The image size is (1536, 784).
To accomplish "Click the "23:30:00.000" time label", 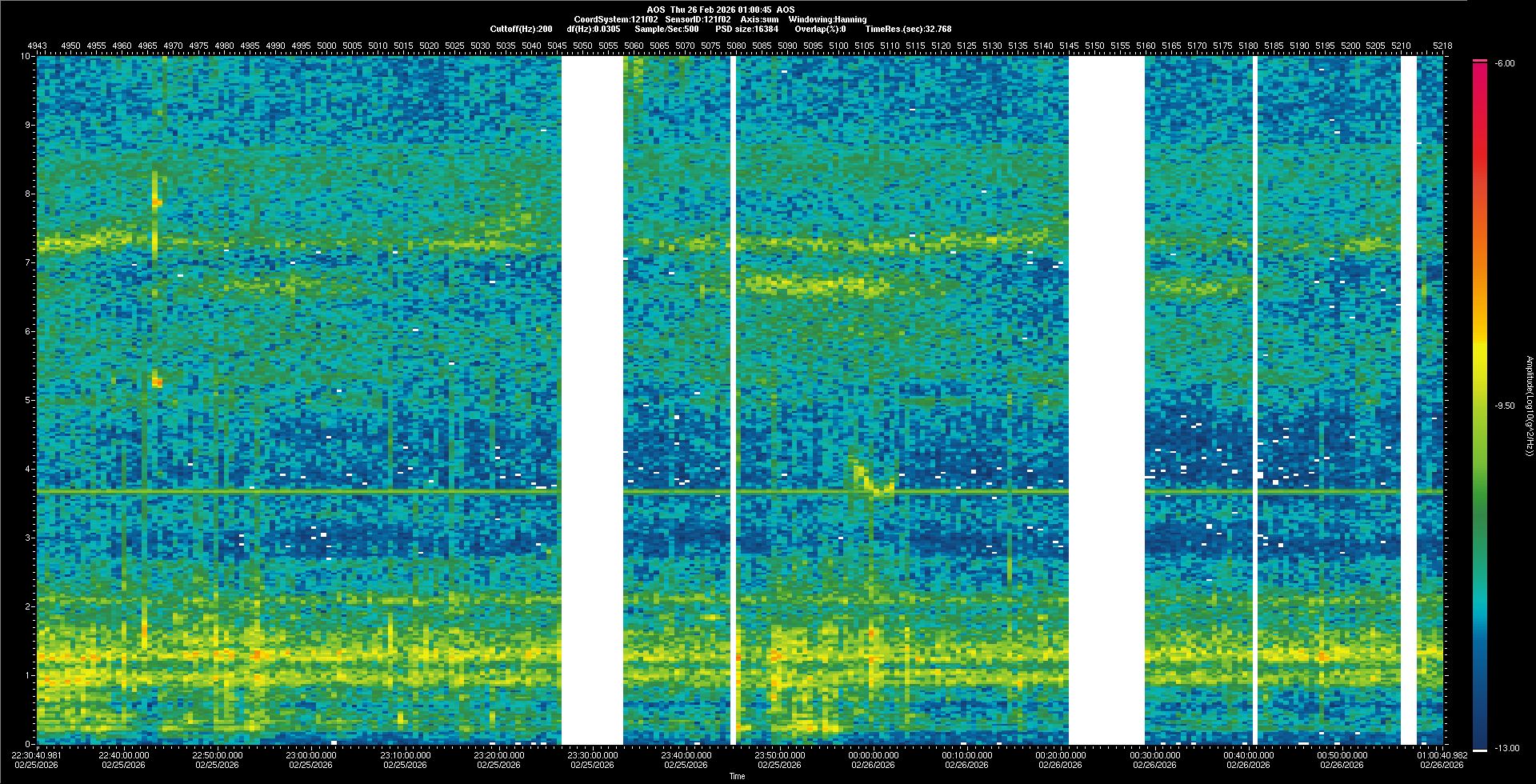I will click(593, 755).
